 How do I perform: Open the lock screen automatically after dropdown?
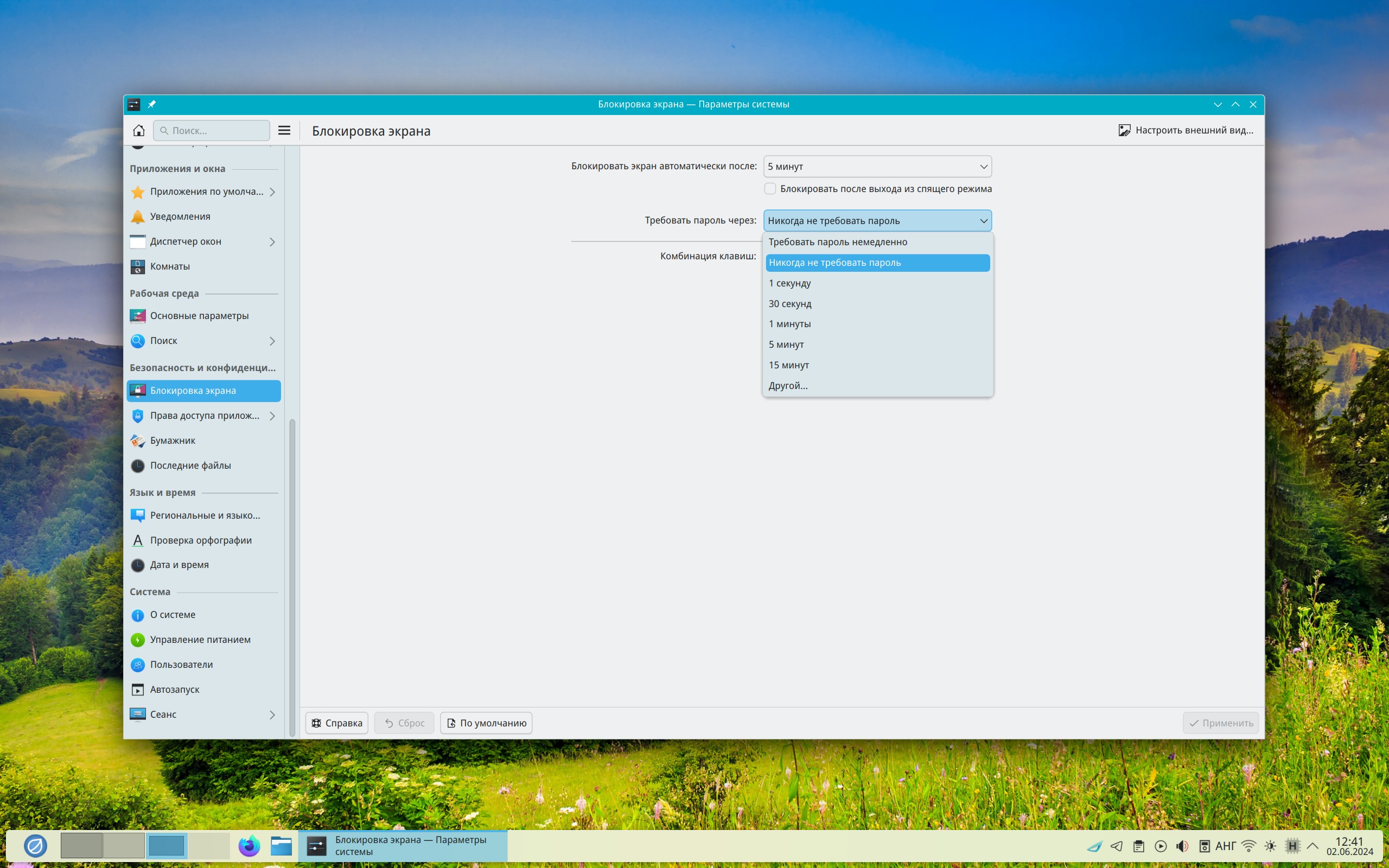click(877, 167)
